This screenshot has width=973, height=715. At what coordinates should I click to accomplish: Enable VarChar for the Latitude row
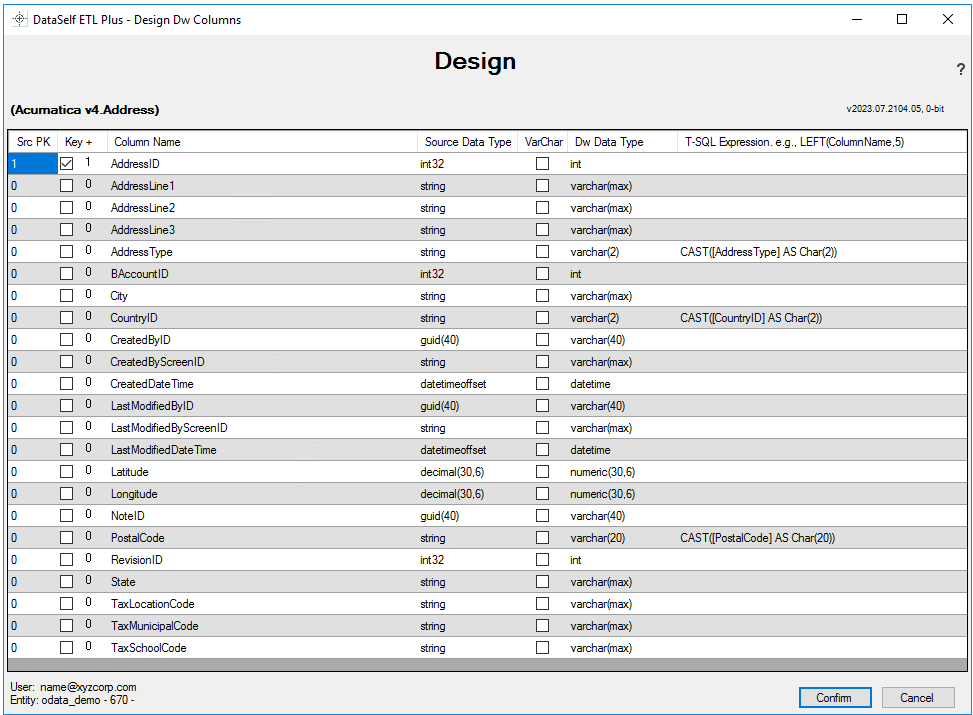542,471
